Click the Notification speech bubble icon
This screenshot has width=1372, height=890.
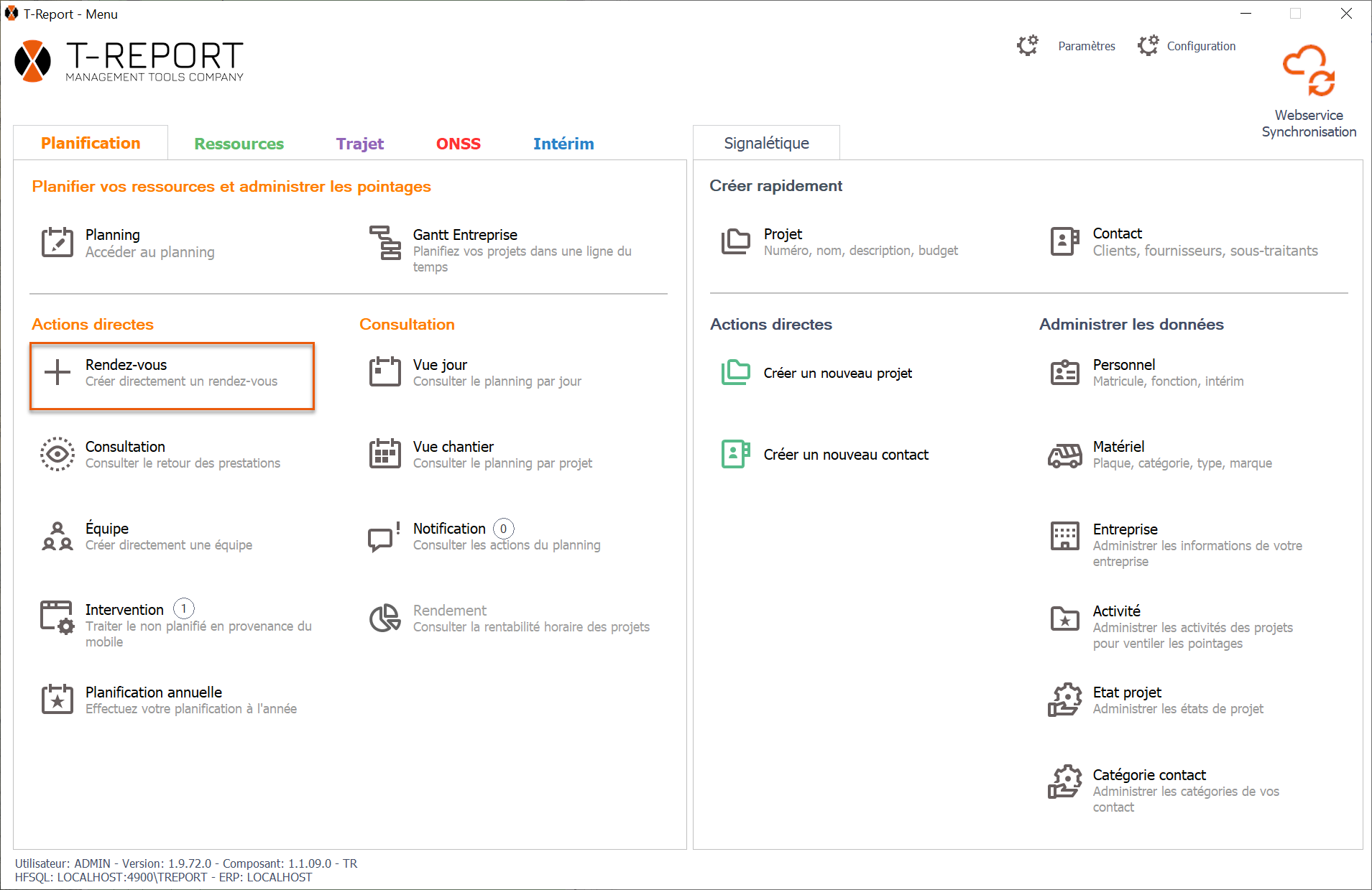coord(384,537)
